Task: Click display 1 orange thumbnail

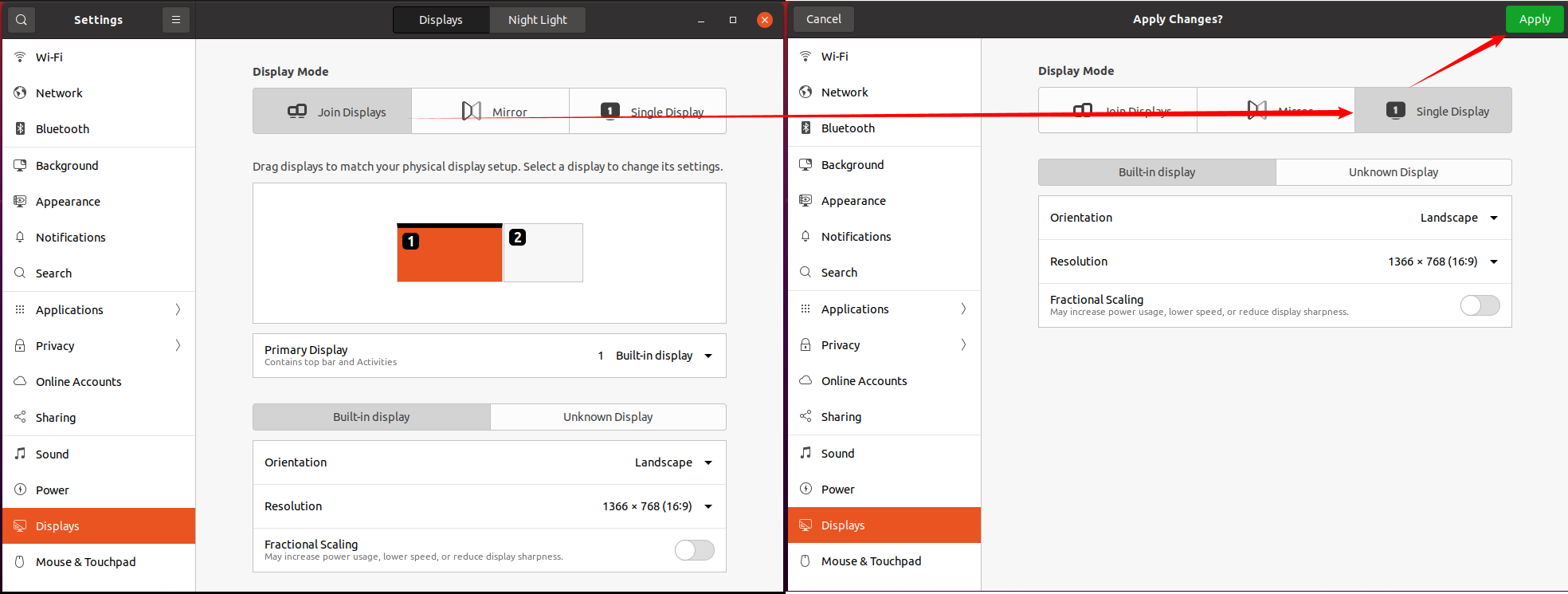Action: point(449,253)
